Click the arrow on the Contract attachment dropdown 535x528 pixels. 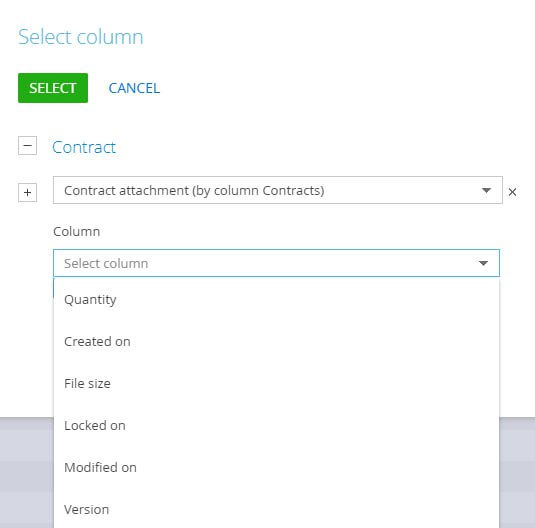[x=486, y=190]
